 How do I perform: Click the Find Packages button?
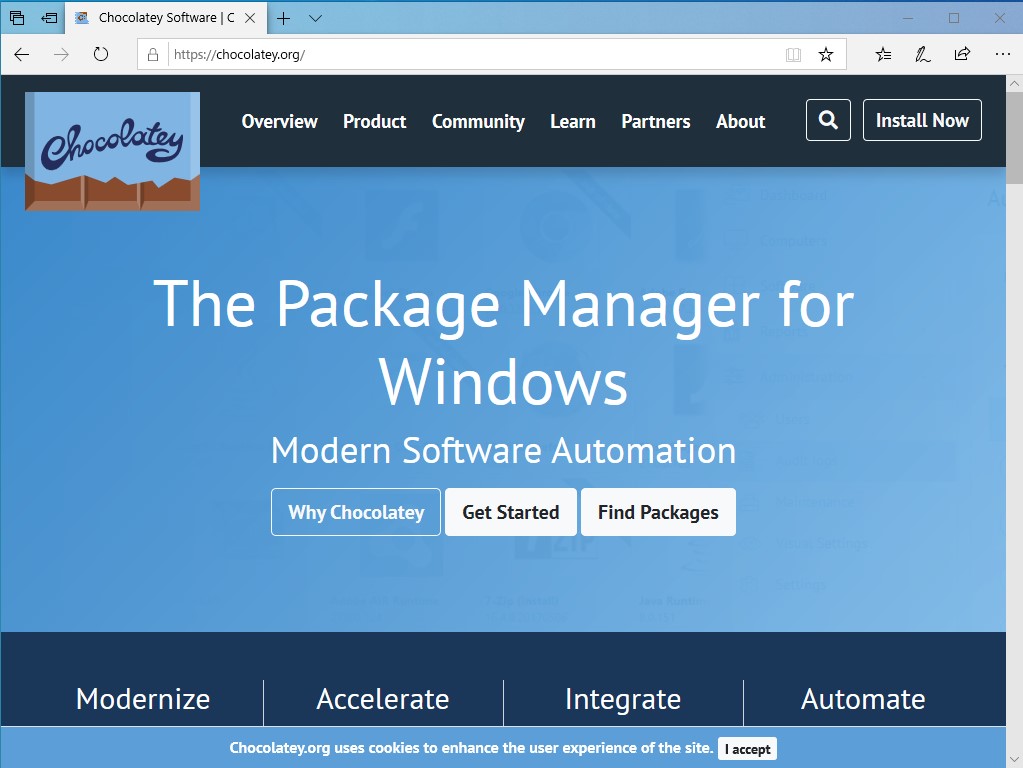tap(658, 512)
